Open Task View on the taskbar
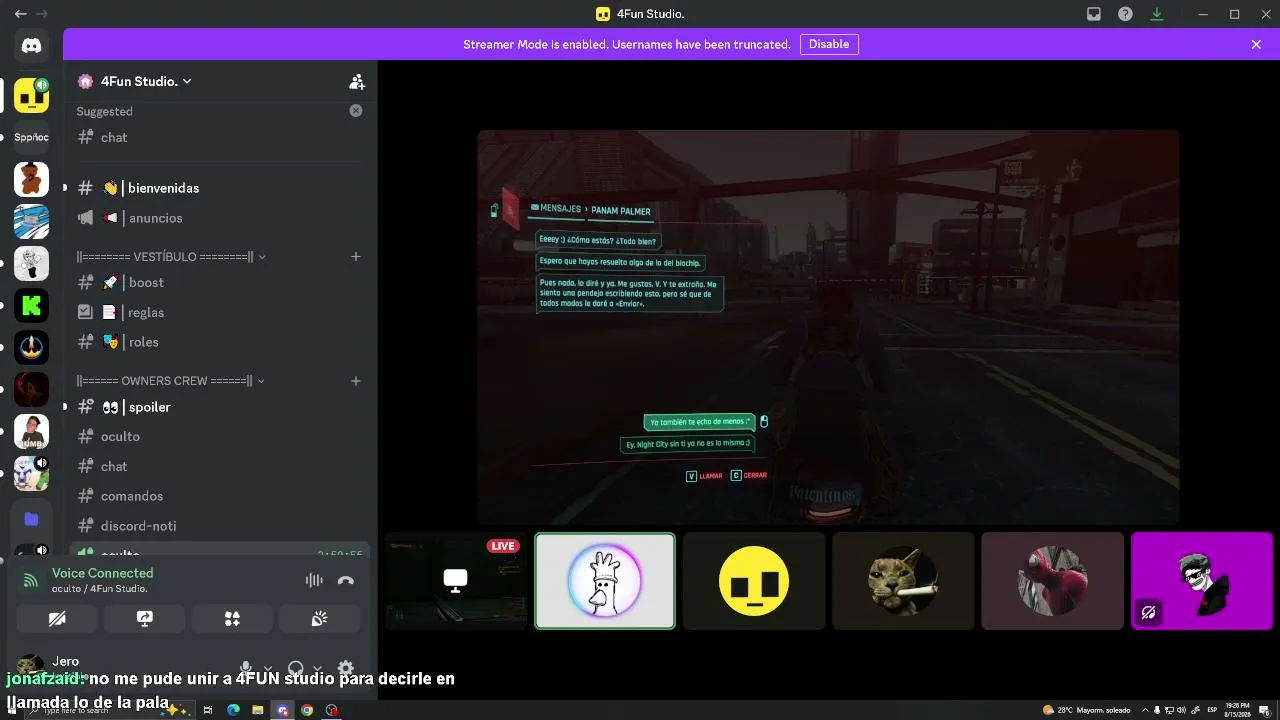This screenshot has height=720, width=1280. pyautogui.click(x=208, y=710)
